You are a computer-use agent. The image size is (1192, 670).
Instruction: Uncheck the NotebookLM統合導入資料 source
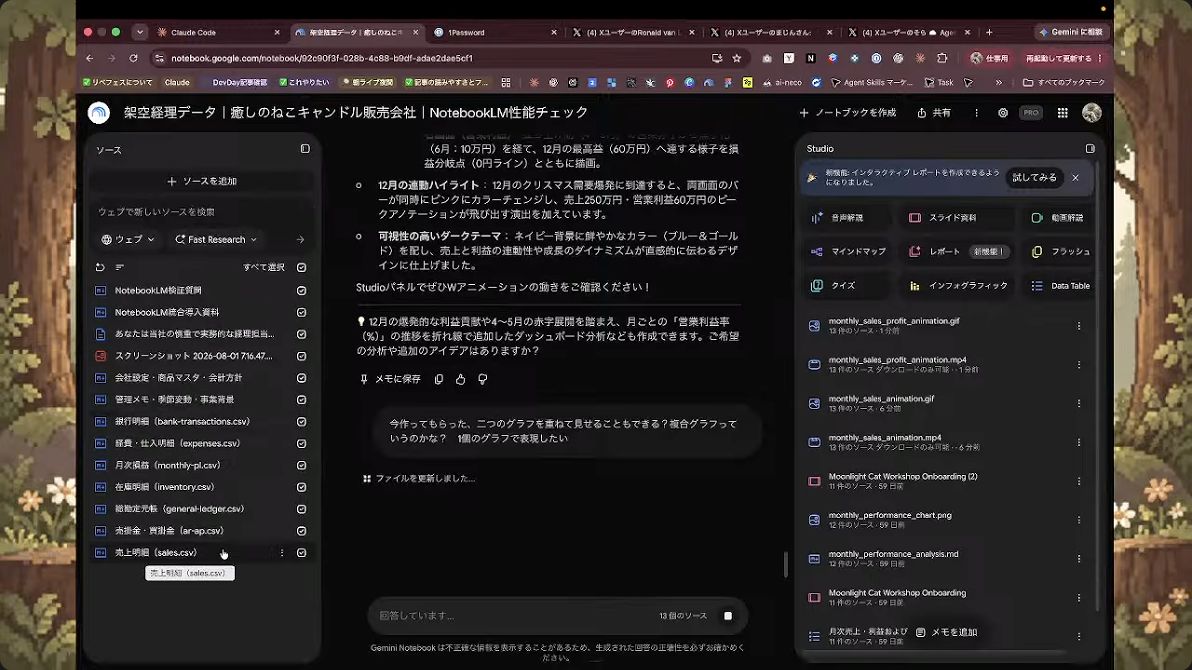302,313
